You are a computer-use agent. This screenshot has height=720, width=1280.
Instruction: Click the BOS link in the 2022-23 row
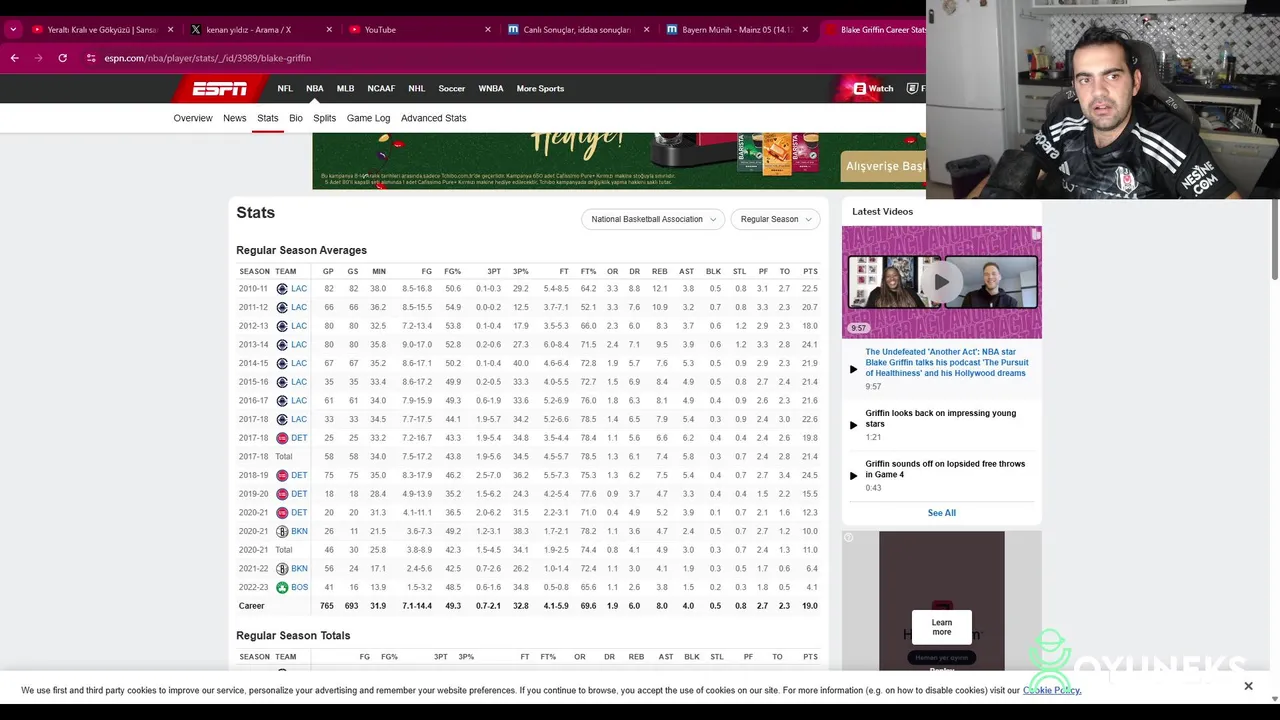[300, 588]
